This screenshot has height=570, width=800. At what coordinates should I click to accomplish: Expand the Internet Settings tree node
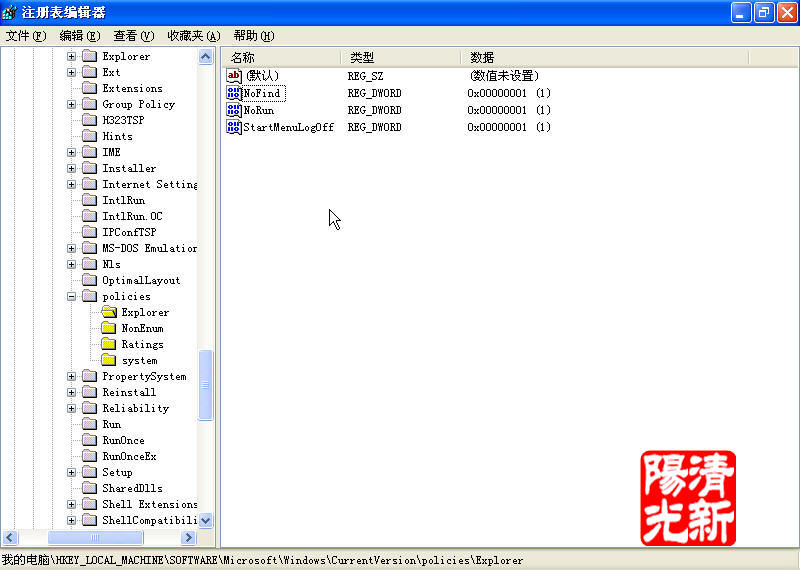[71, 184]
